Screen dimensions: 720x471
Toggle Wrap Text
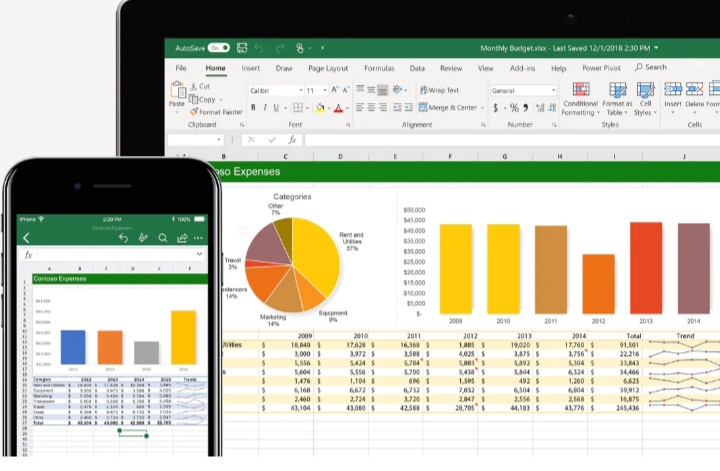point(439,90)
